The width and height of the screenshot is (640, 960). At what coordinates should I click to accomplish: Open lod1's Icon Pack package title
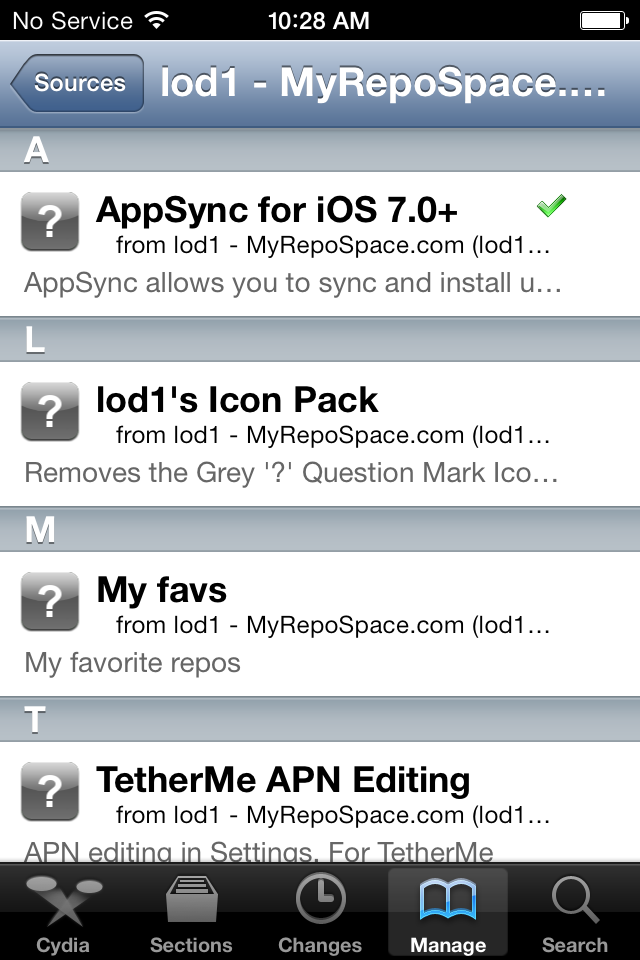point(237,400)
